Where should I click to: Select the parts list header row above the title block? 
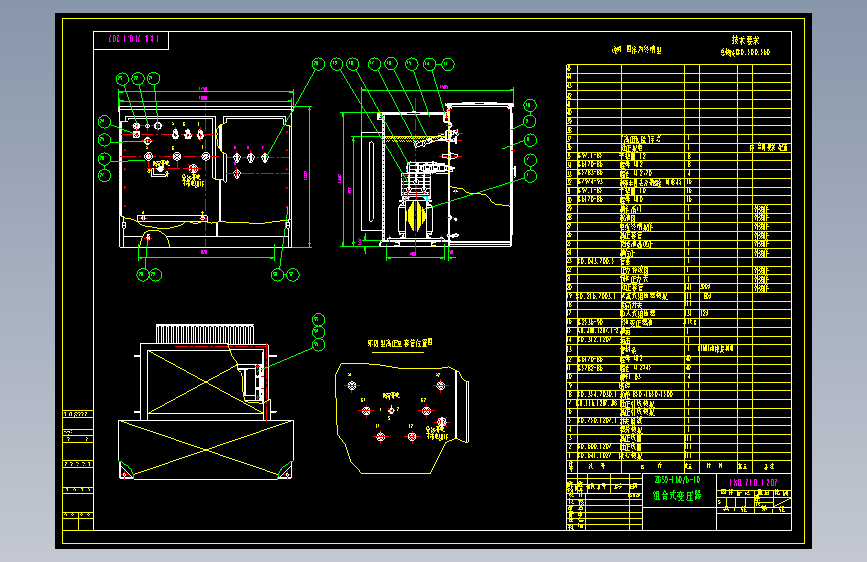click(679, 466)
